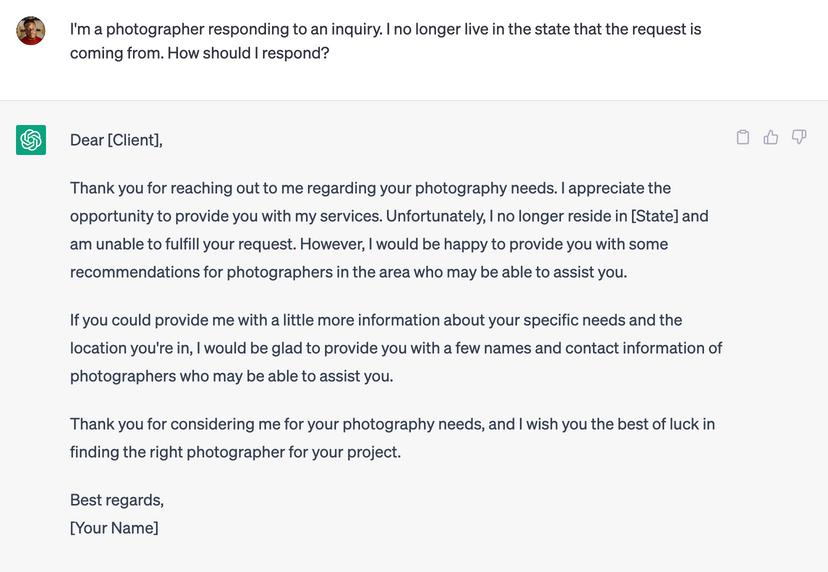Click "How should I respond?" in the prompt
Viewport: 828px width, 572px height.
(248, 53)
